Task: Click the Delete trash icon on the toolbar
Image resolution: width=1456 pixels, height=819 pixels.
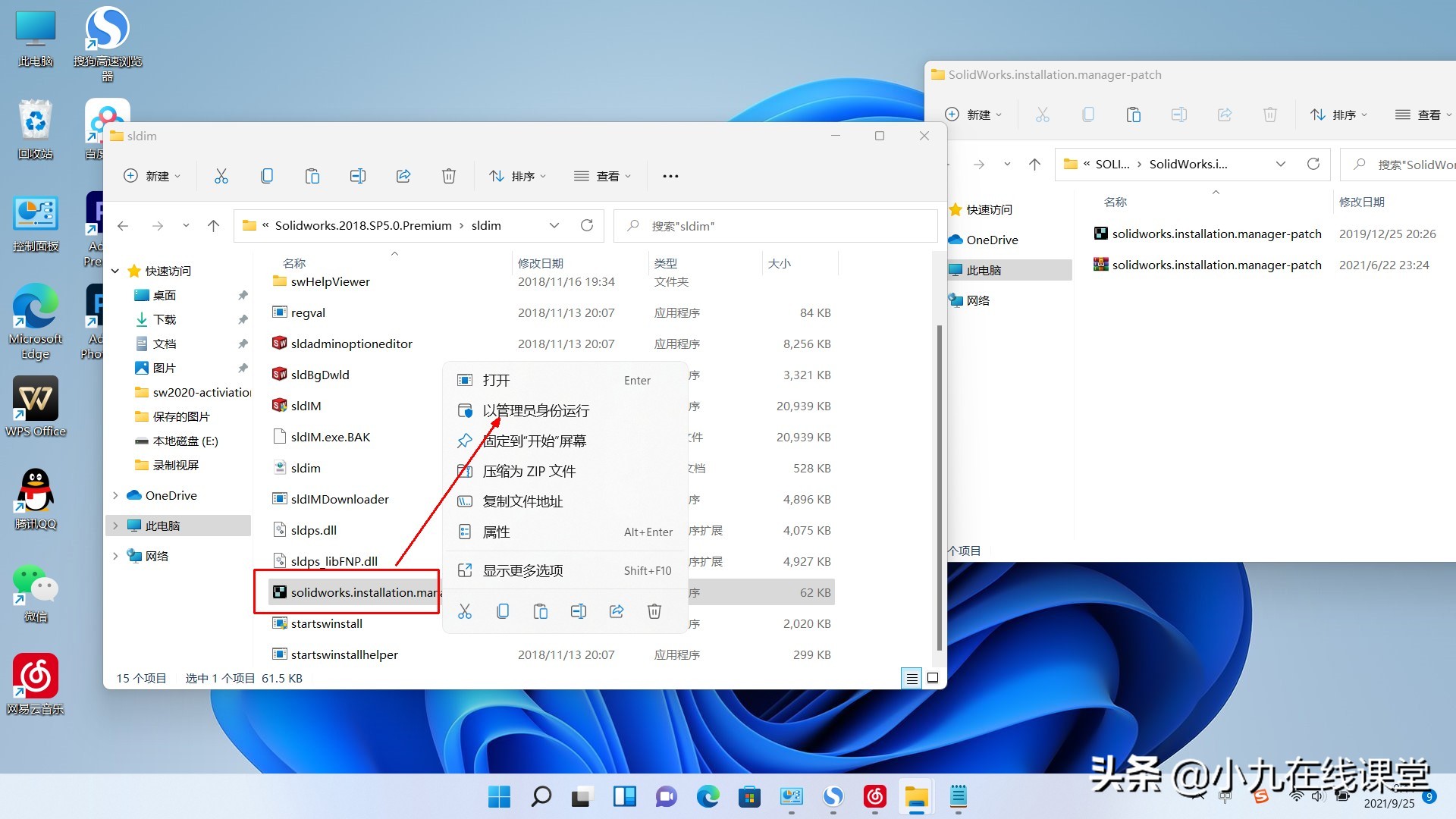Action: pyautogui.click(x=448, y=175)
